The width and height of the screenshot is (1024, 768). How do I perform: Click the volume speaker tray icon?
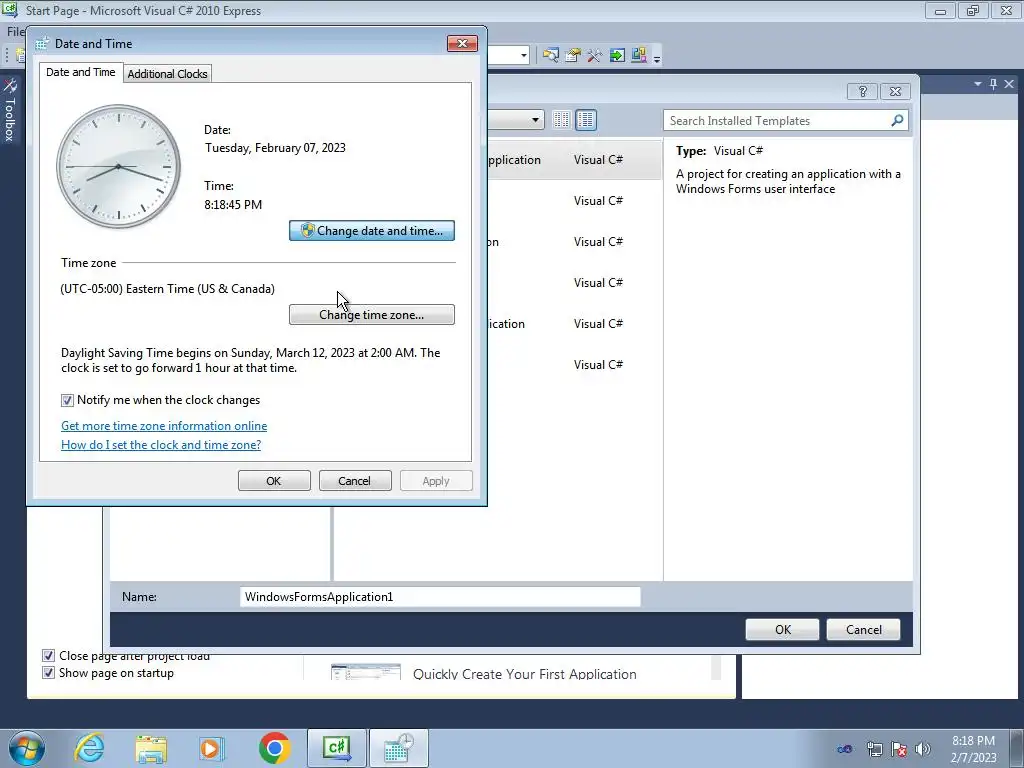coord(923,749)
